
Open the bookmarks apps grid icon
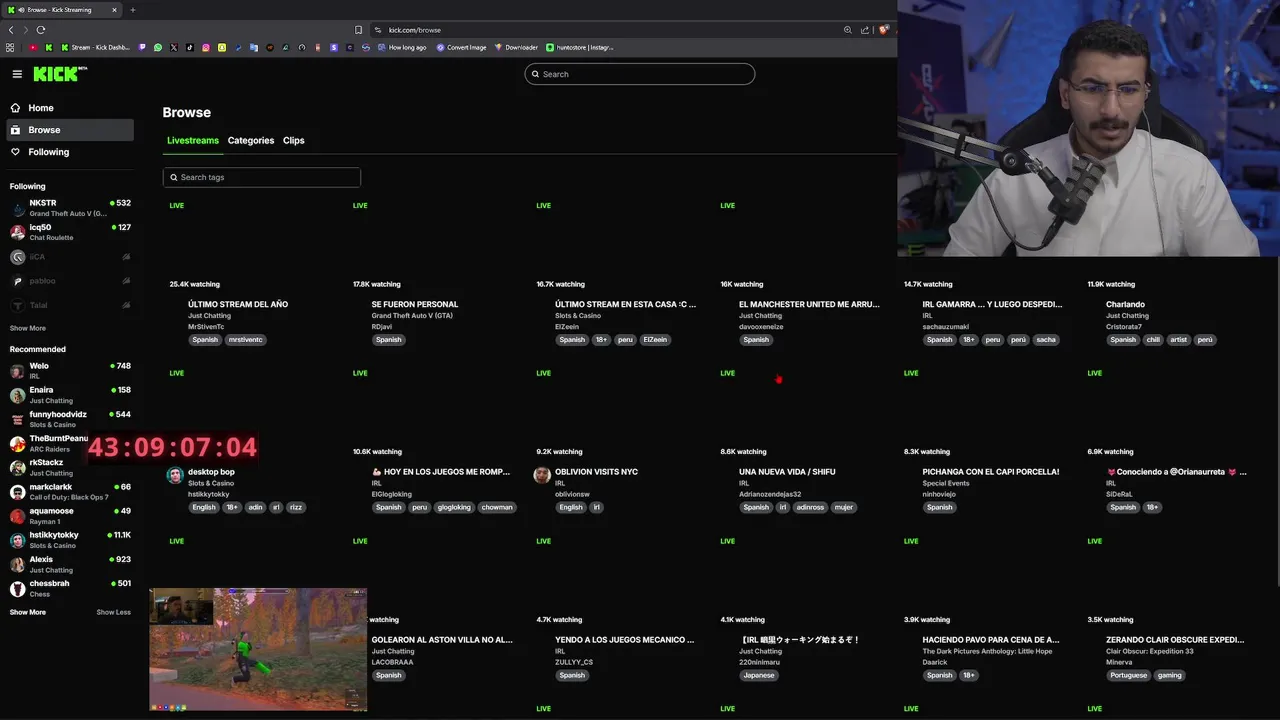click(x=10, y=47)
